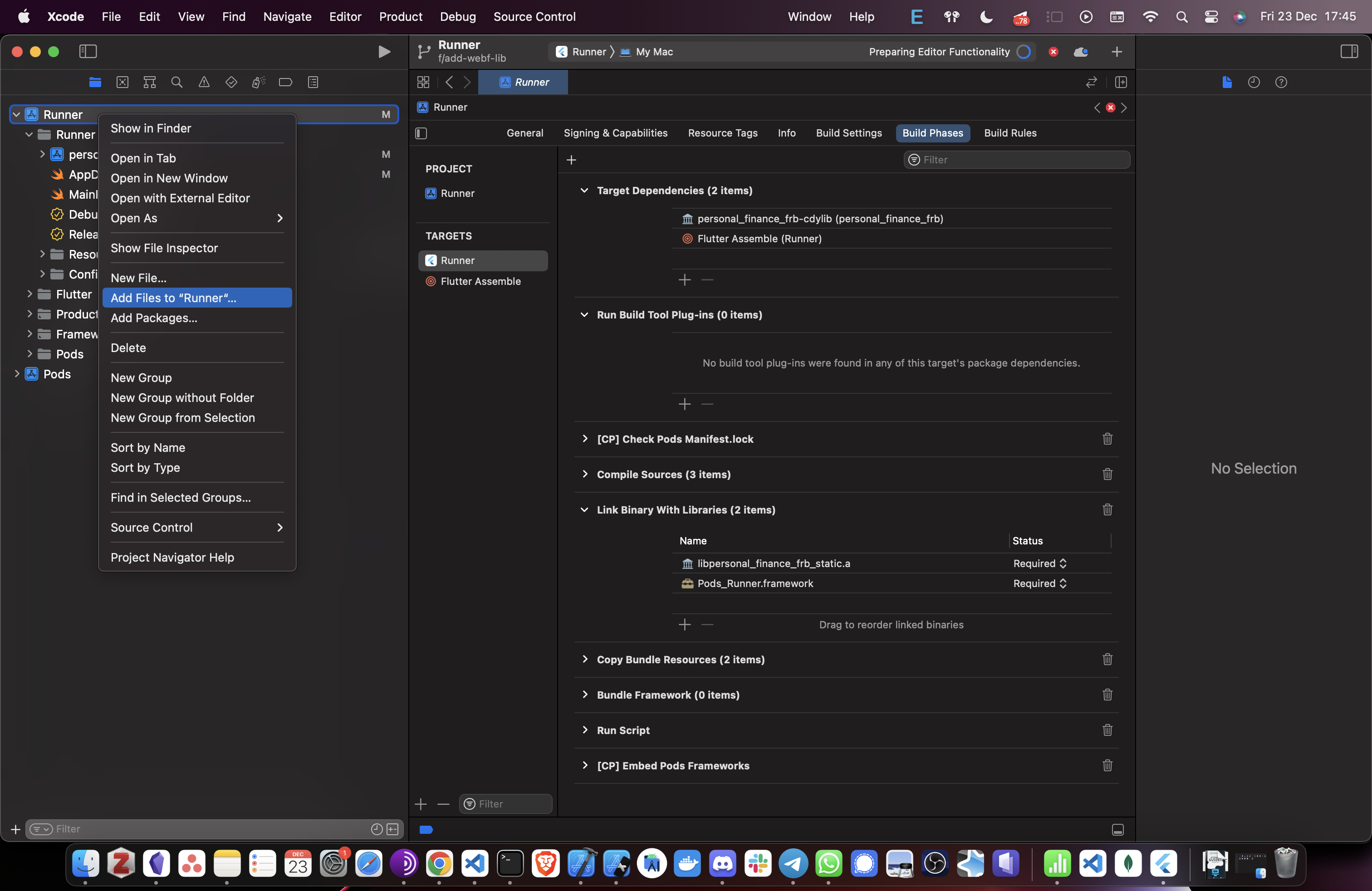
Task: Open the Project navigator folder icon
Action: [x=95, y=83]
